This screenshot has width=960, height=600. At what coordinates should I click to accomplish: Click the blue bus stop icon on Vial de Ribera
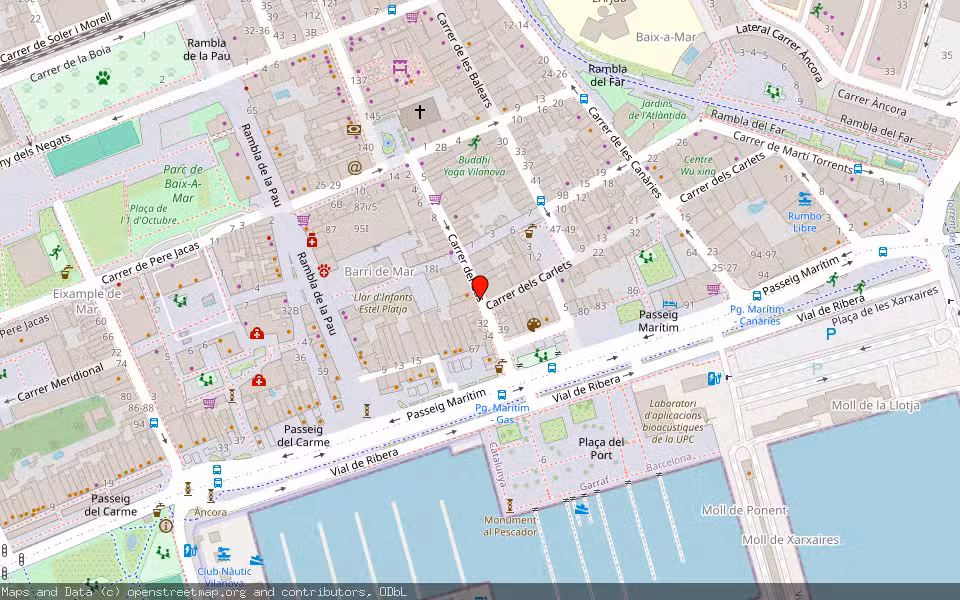551,367
